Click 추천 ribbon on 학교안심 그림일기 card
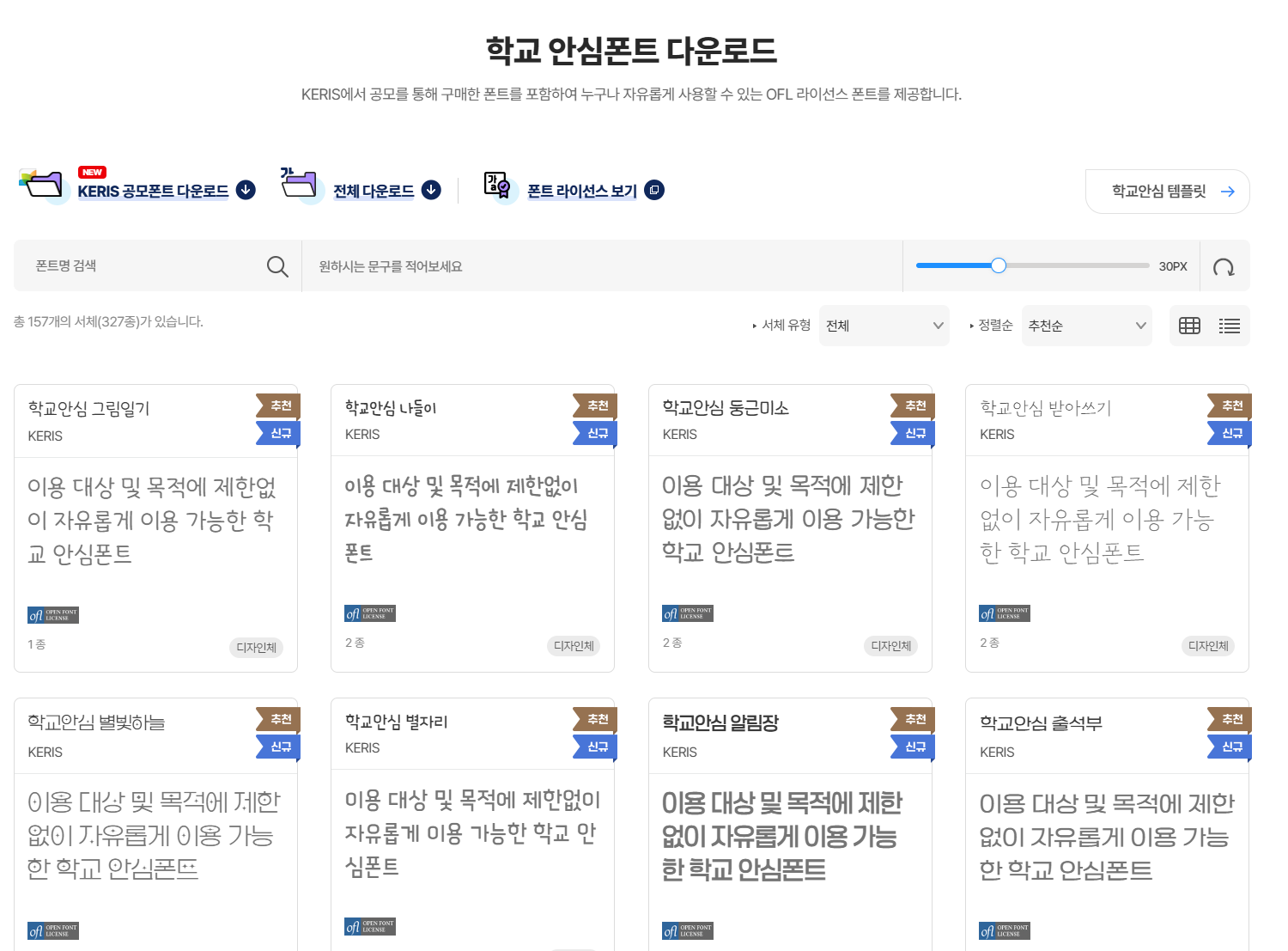This screenshot has width=1288, height=951. [278, 405]
